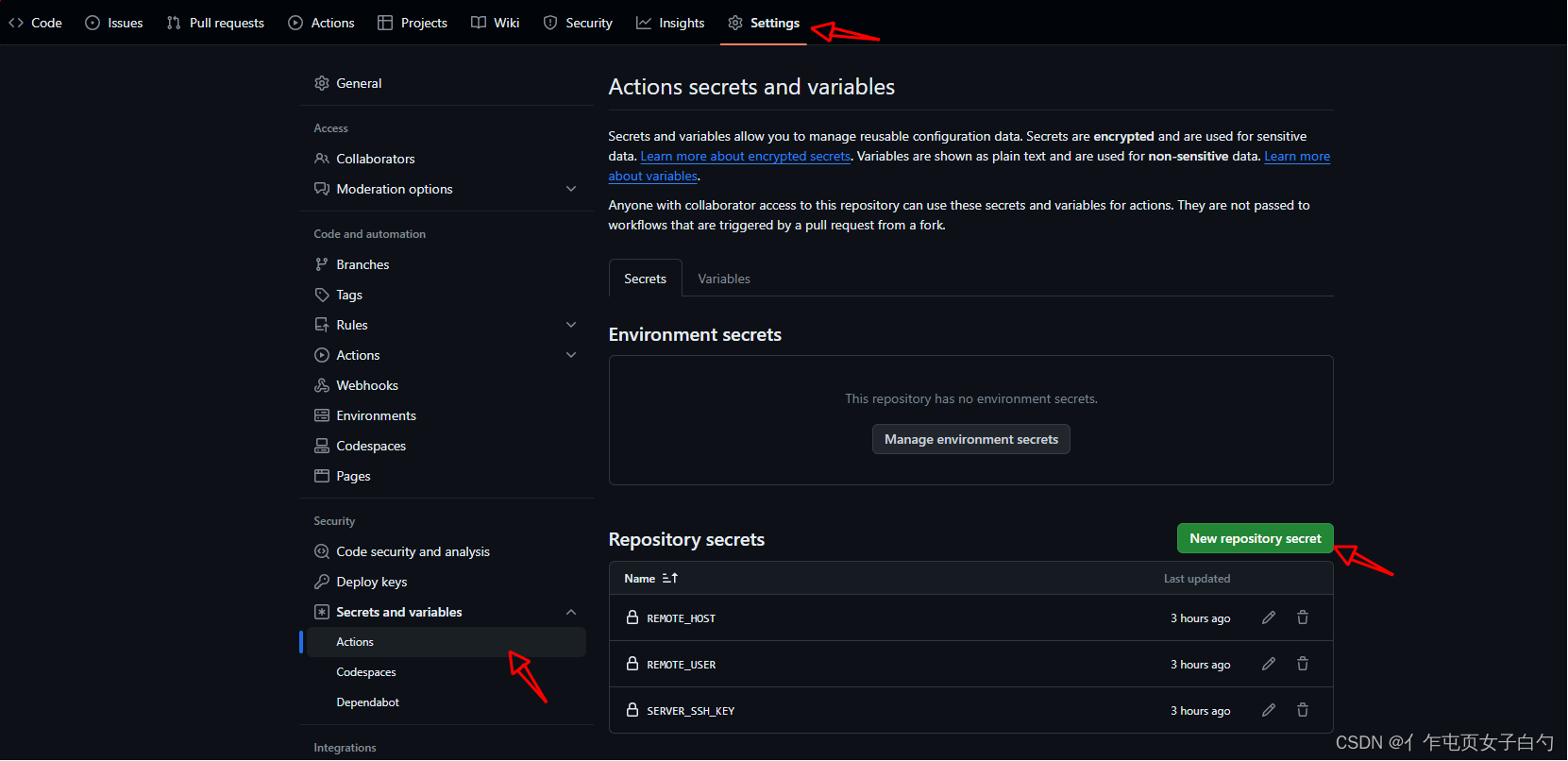
Task: Switch to the Actions repository tab
Action: (321, 23)
